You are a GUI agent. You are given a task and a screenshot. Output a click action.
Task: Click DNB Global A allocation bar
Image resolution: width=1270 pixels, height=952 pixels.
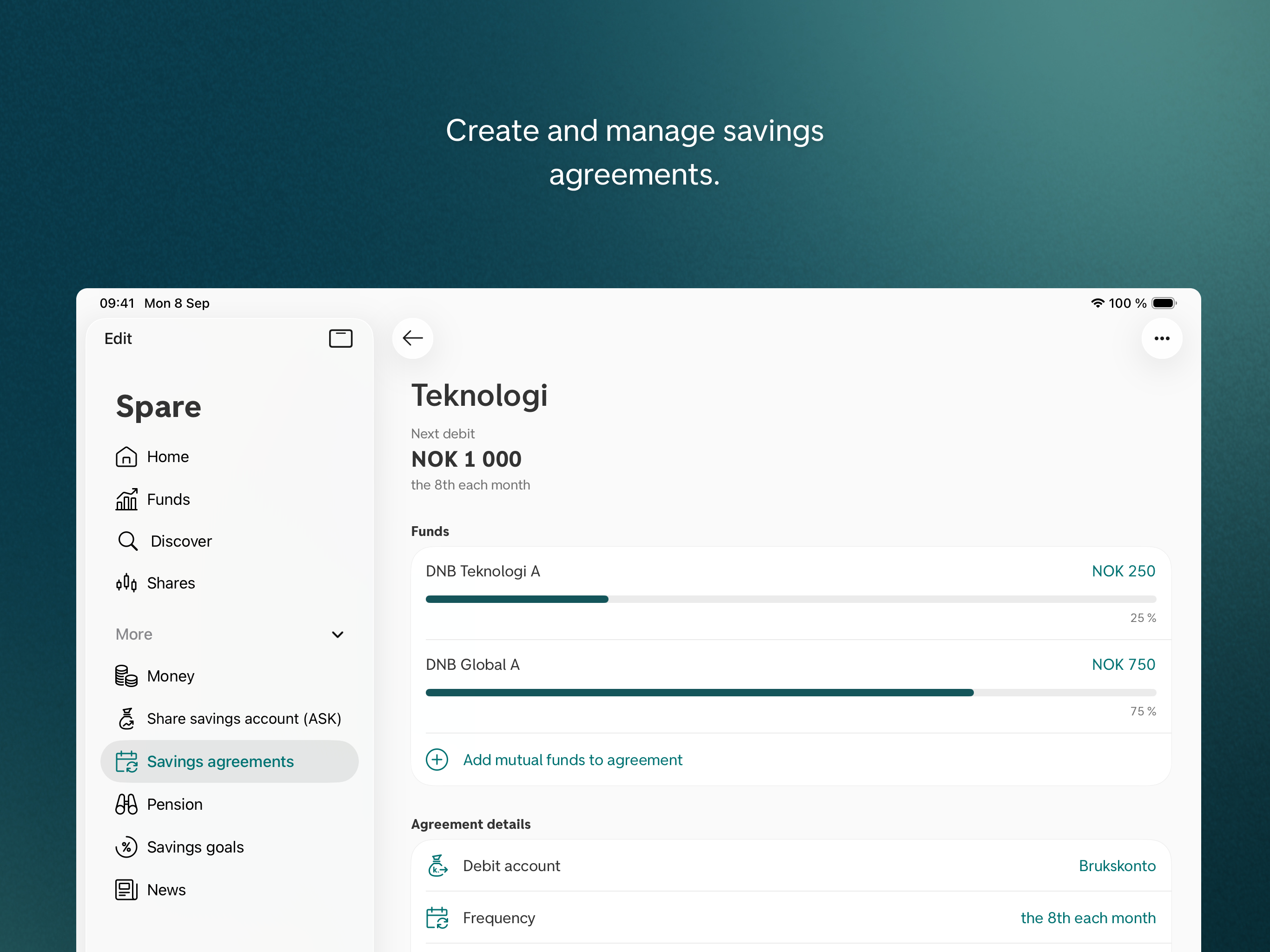click(x=791, y=693)
